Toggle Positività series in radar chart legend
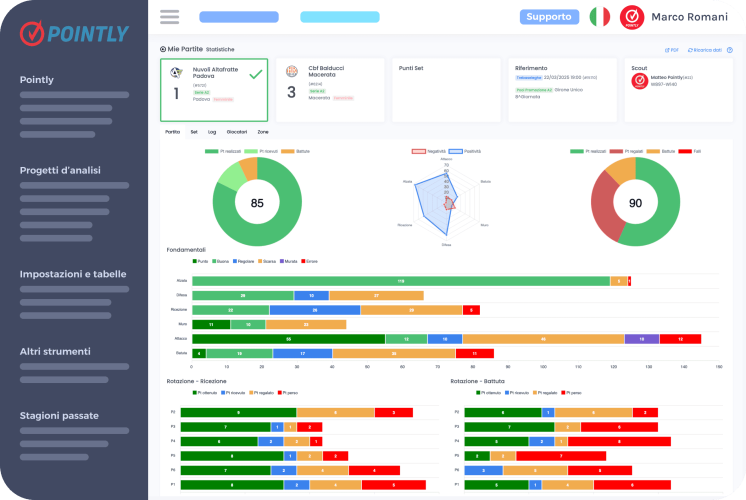Viewport: 746px width, 500px height. coord(465,151)
